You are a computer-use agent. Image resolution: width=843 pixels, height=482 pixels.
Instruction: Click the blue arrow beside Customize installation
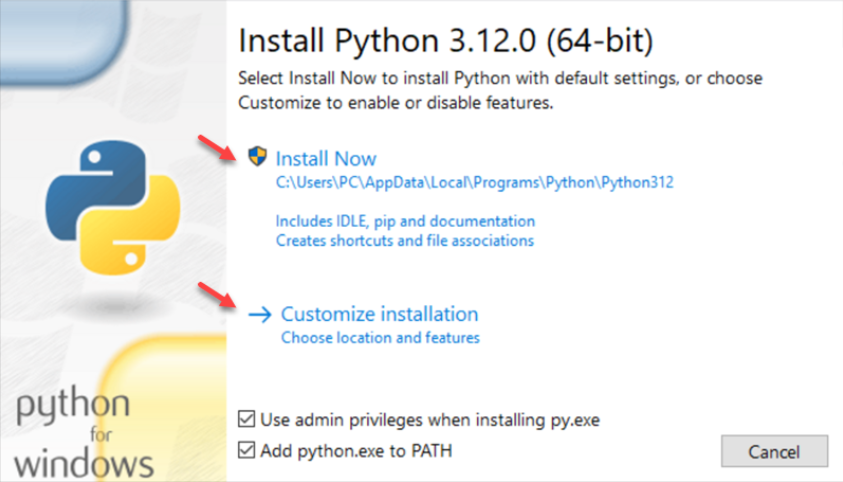pyautogui.click(x=260, y=314)
